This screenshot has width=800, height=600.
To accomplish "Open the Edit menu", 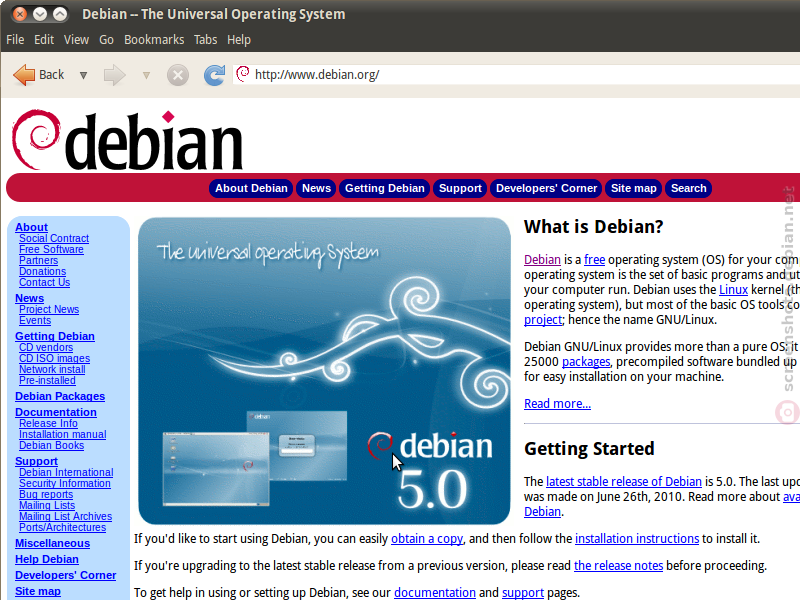I will coord(44,40).
